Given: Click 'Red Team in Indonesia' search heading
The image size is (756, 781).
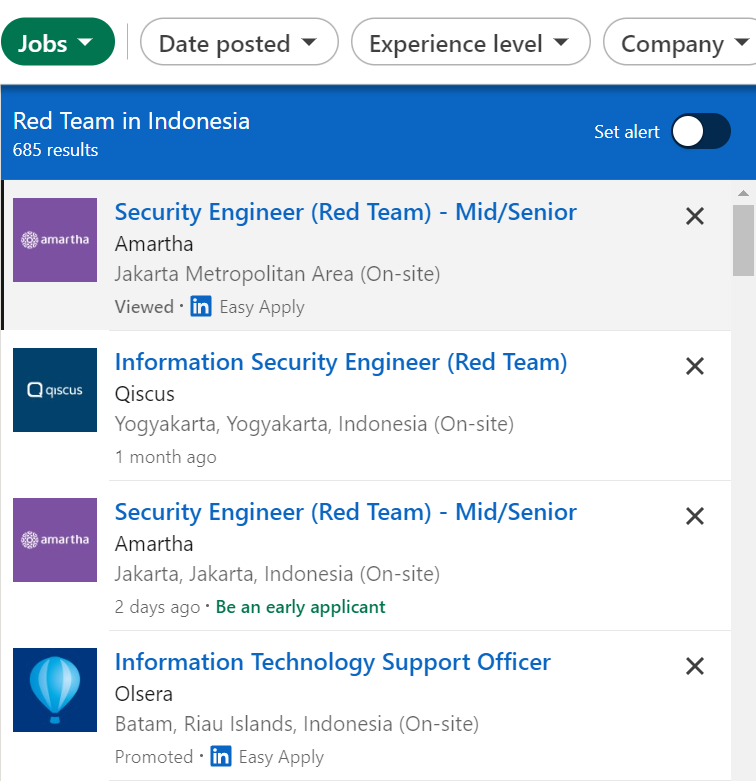Looking at the screenshot, I should coord(131,121).
